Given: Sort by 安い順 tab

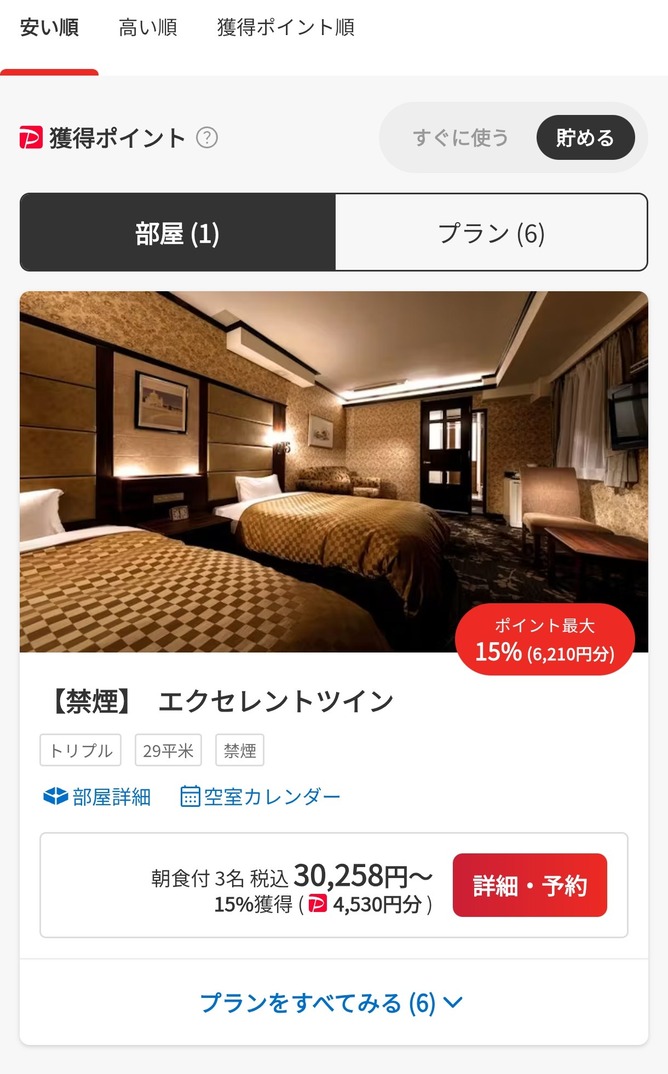Looking at the screenshot, I should click(x=49, y=28).
